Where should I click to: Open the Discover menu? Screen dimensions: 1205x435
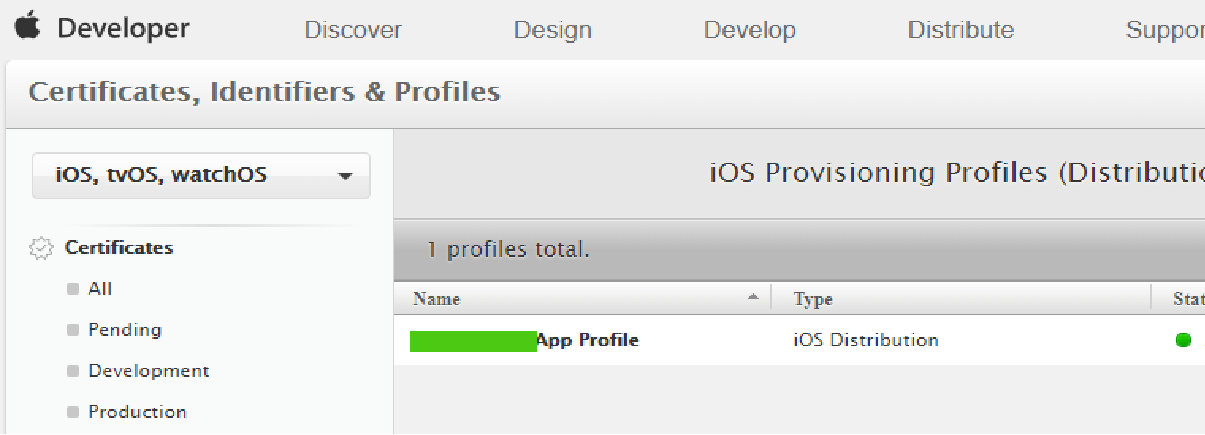pos(353,30)
